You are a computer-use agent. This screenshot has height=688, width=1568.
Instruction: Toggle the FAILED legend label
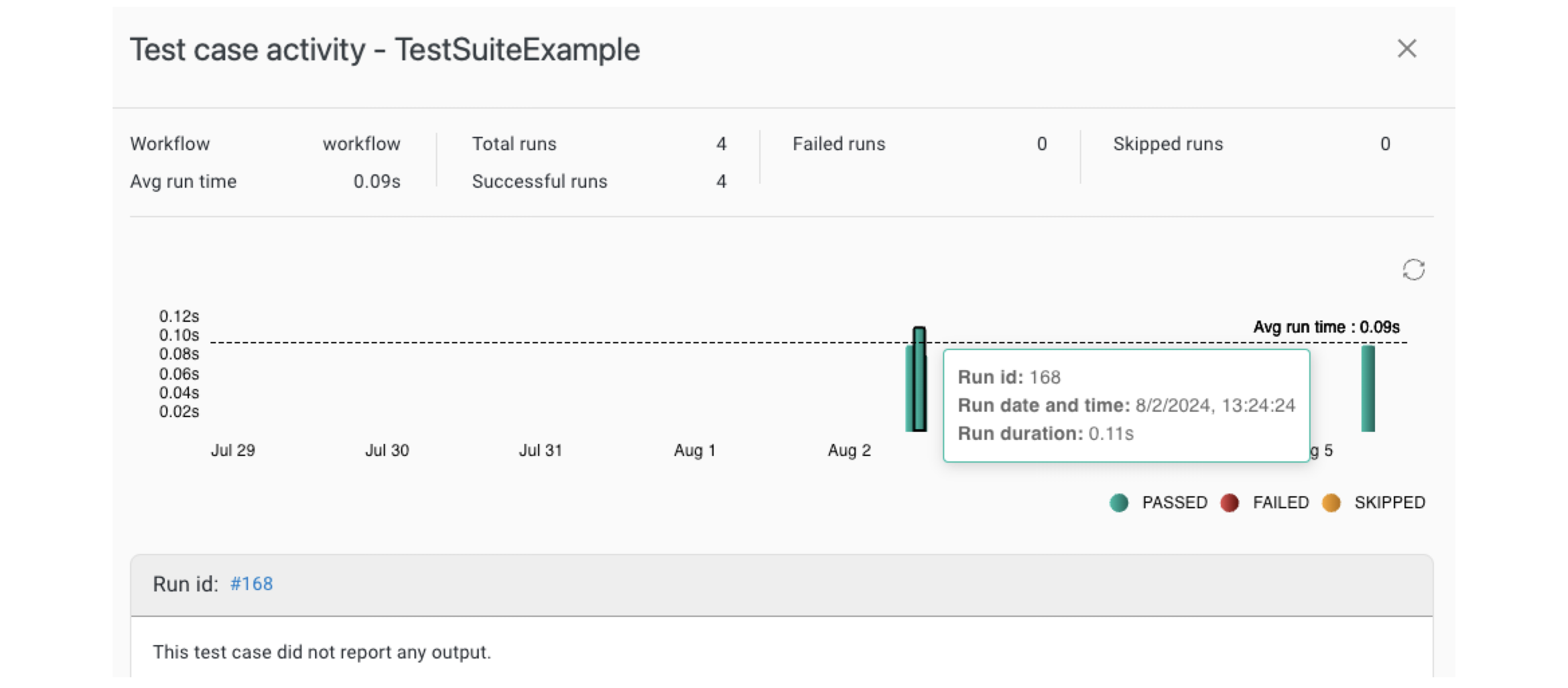(x=1280, y=502)
